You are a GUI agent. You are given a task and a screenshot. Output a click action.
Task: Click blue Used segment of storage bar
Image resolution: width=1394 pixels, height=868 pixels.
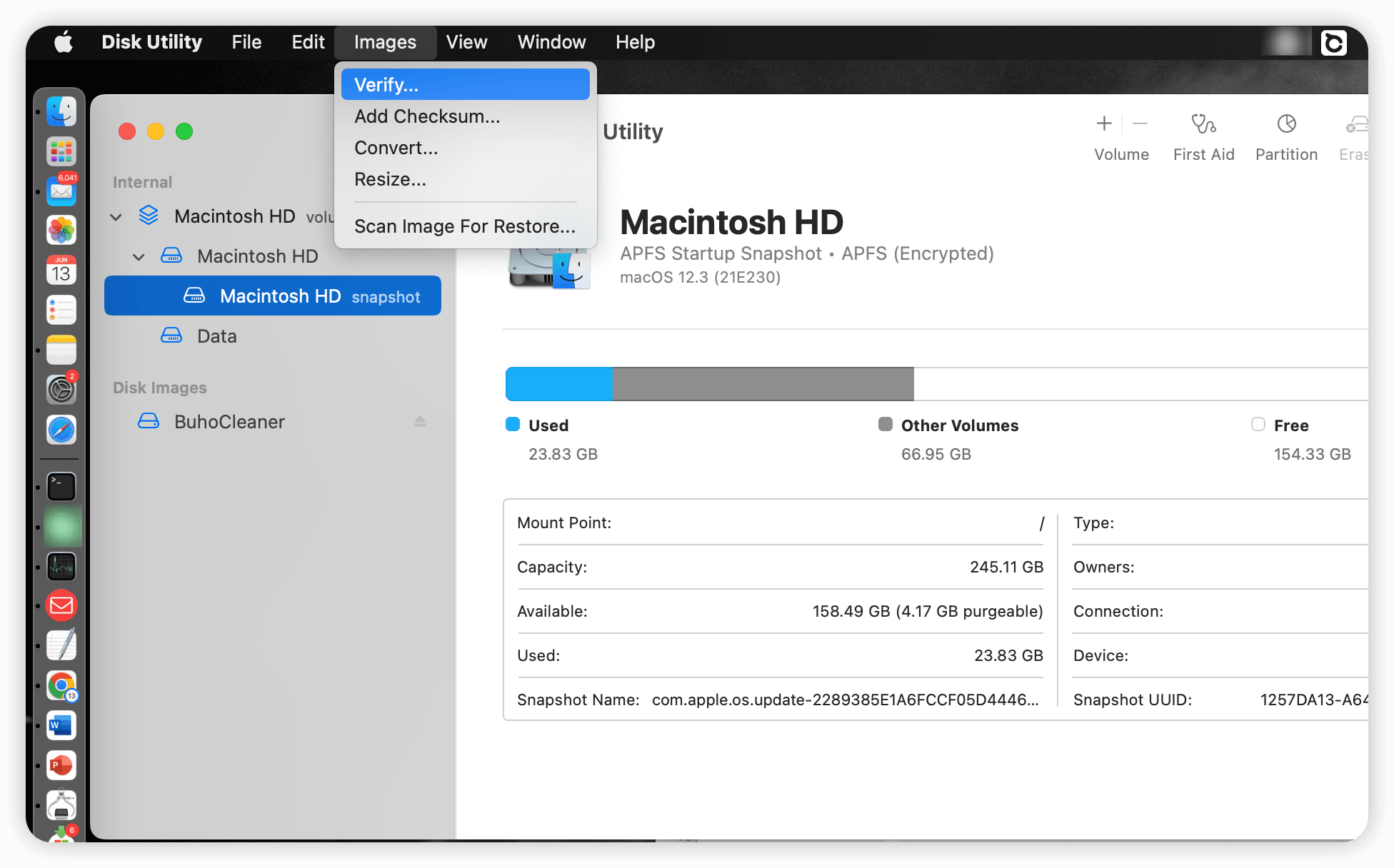559,384
